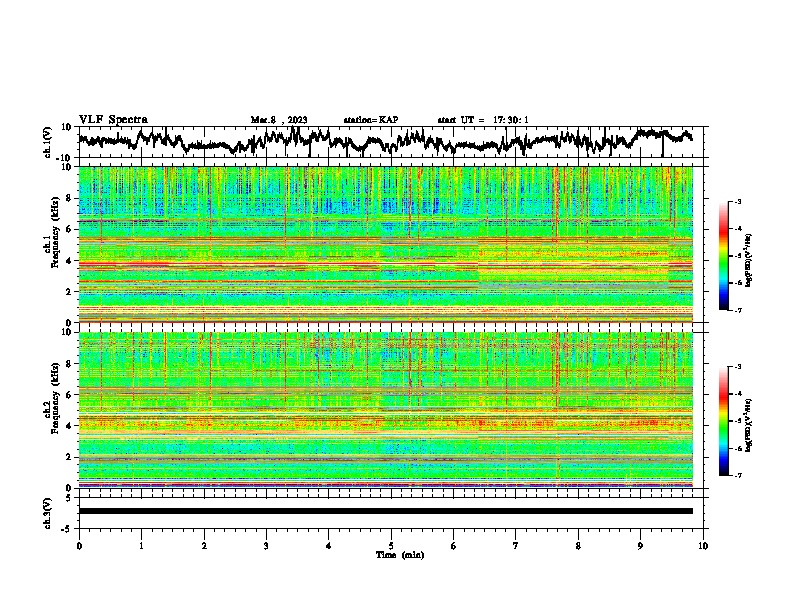
Task: Click time axis tick label '10'
Action: (x=703, y=546)
